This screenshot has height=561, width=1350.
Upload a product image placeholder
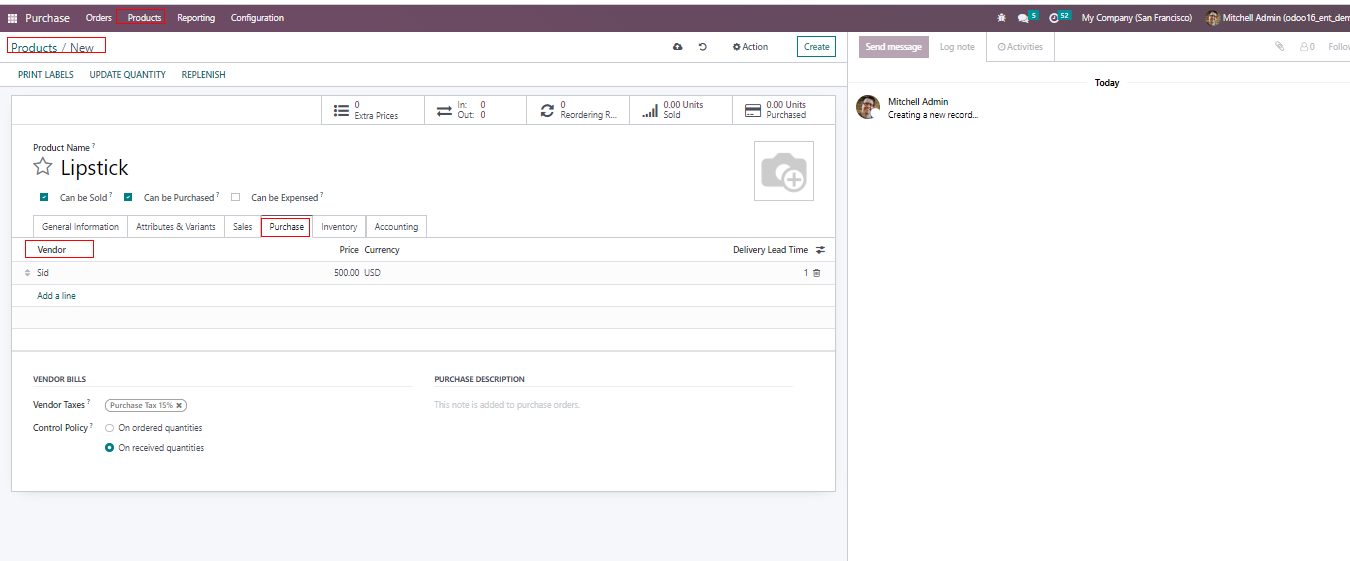[x=783, y=171]
